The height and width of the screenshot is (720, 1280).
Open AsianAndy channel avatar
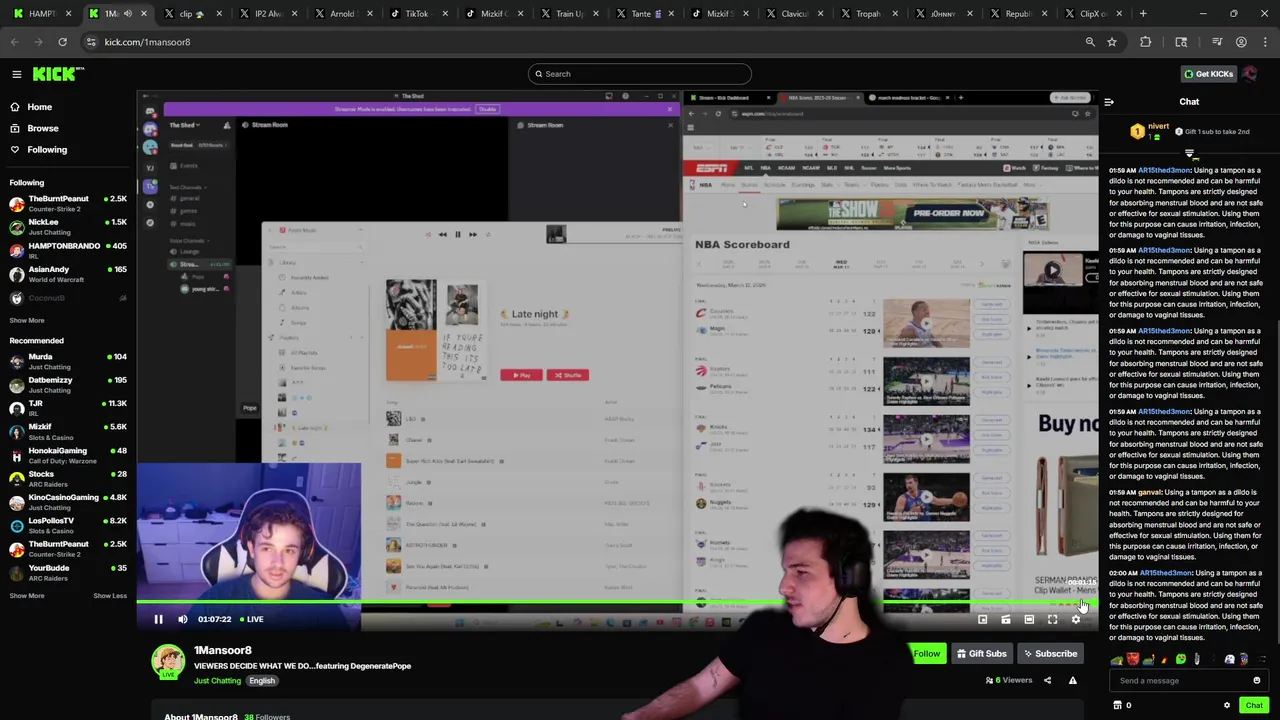coord(16,274)
